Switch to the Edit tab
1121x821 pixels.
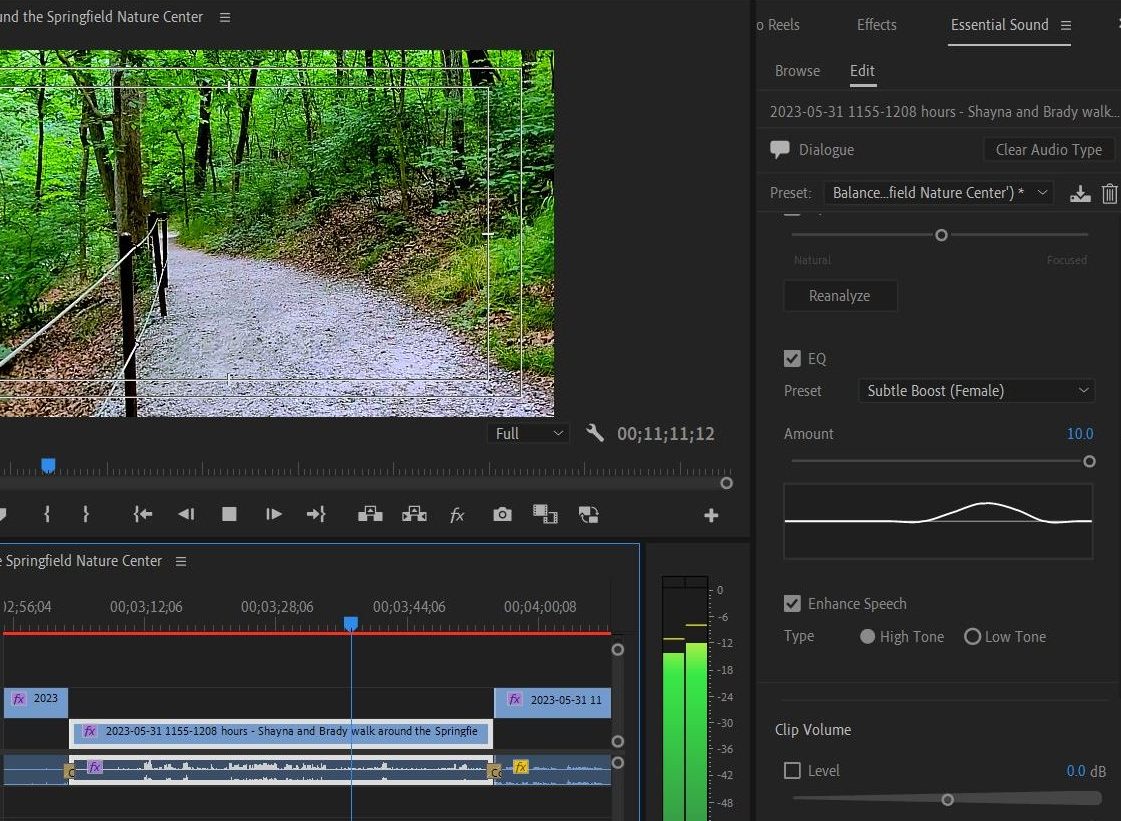click(x=862, y=71)
